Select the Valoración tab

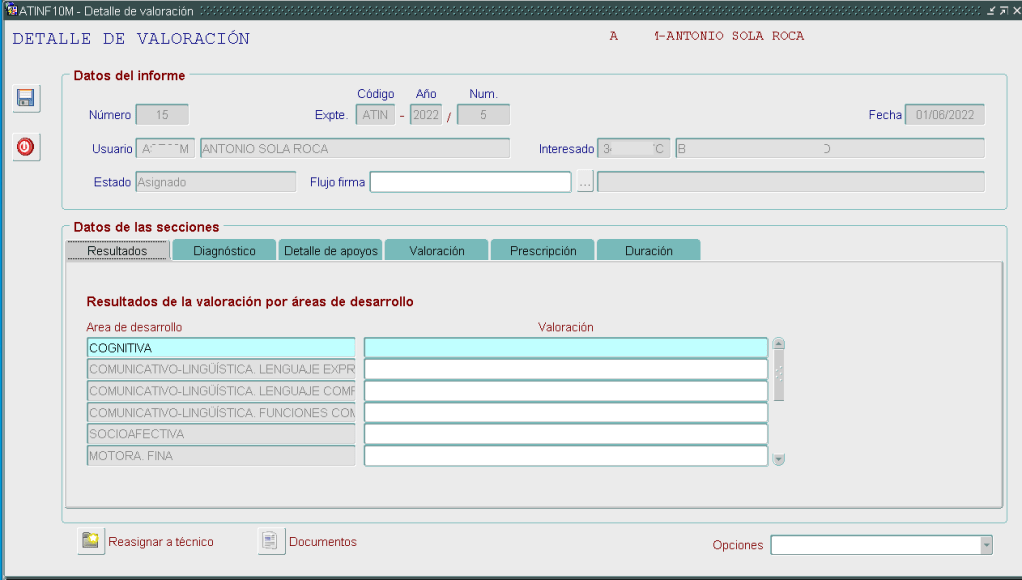[437, 251]
